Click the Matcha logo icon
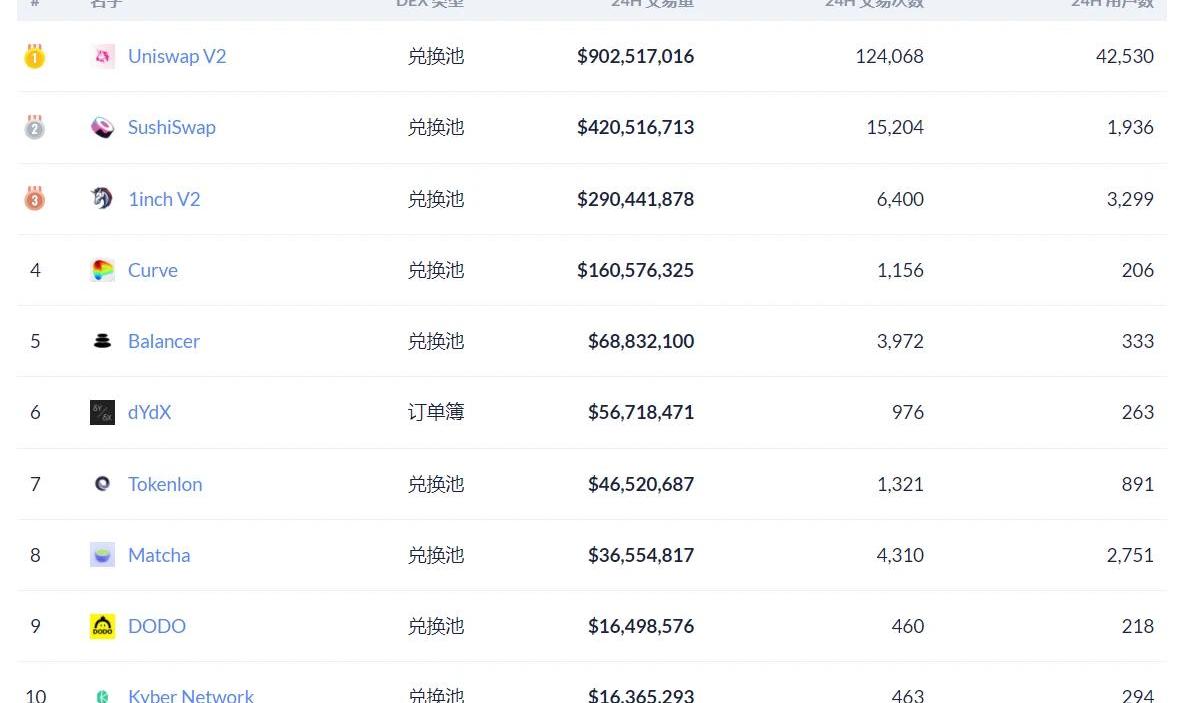Screen dimensions: 1185x703 (x=102, y=555)
